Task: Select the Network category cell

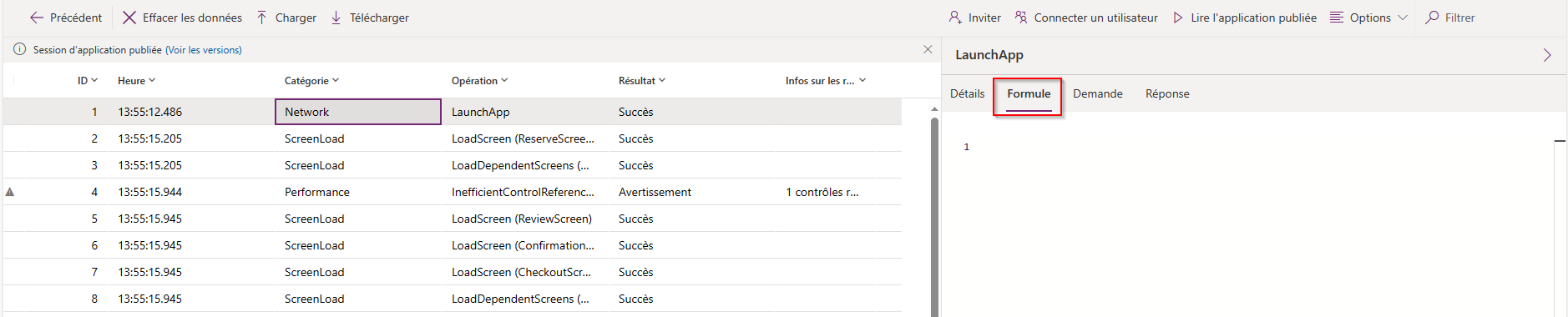Action: coord(358,112)
